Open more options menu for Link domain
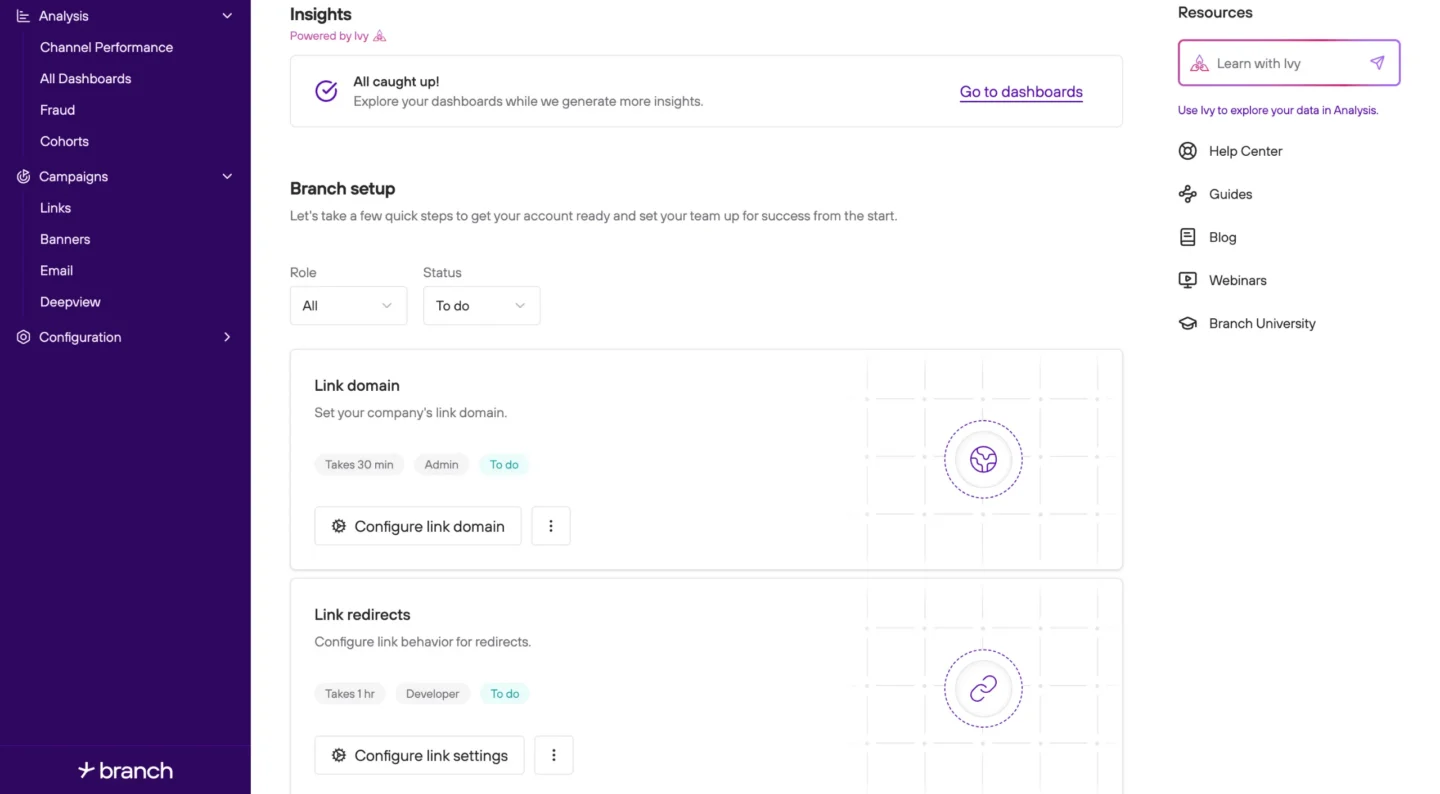The image size is (1440, 794). [x=551, y=526]
